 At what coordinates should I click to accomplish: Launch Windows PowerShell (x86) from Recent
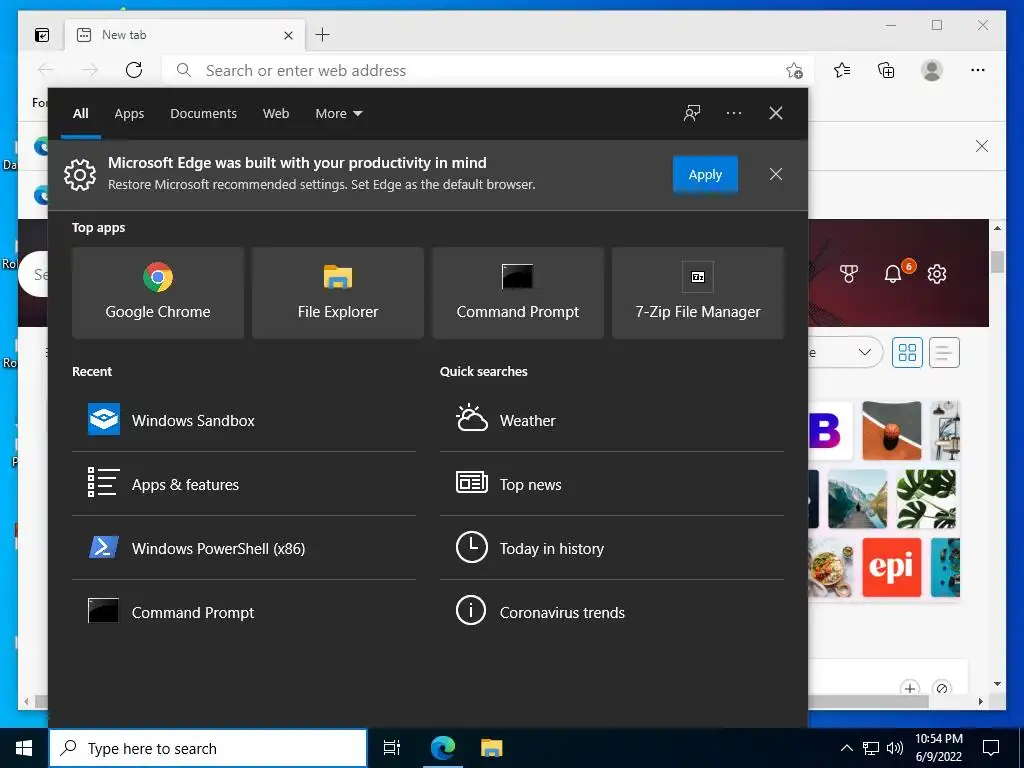(x=244, y=548)
